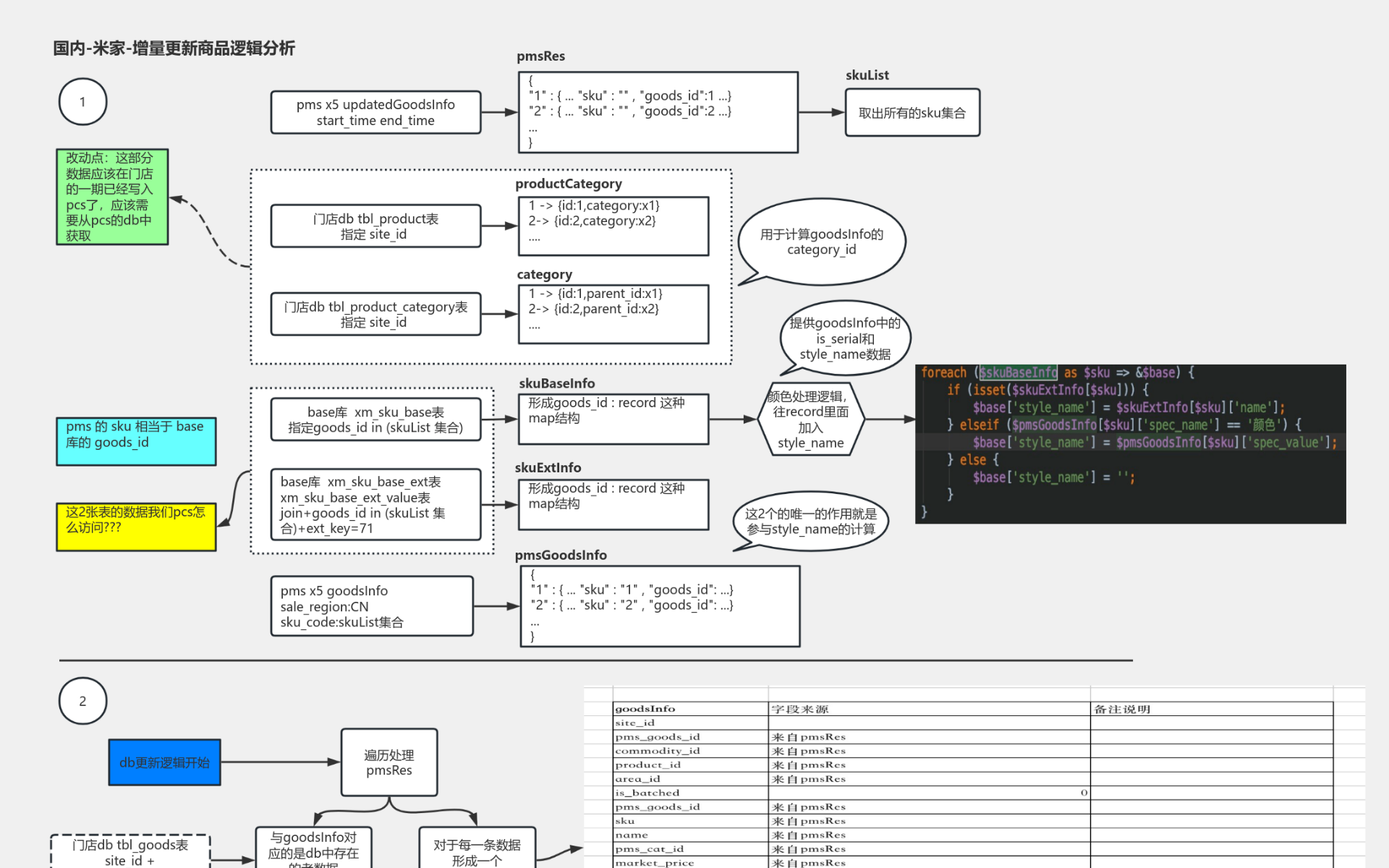
Task: Select the 遍历处理 pmsRes box
Action: pyautogui.click(x=388, y=762)
